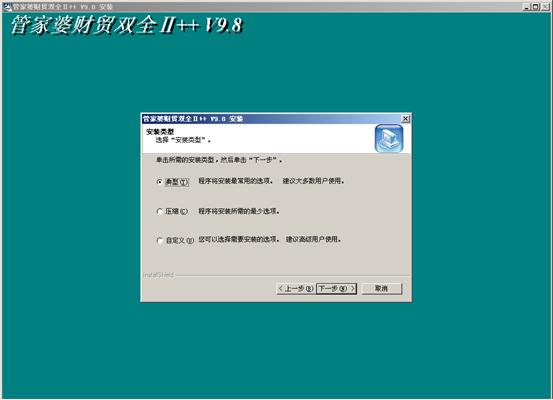Maximize the outer setup window
The height and width of the screenshot is (400, 553).
[535, 7]
